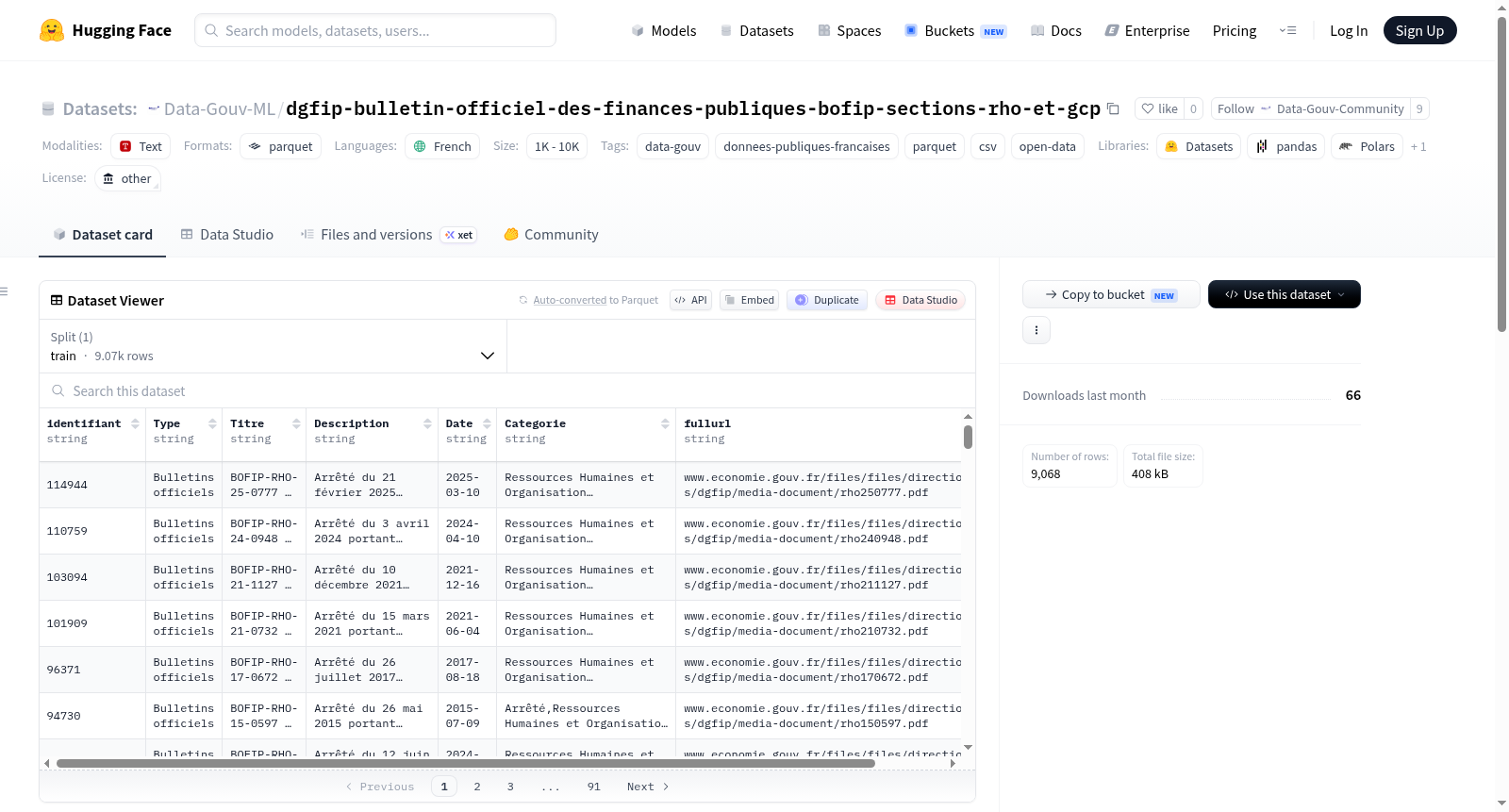Duplicate the dataset viewer
The width and height of the screenshot is (1509, 812).
827,300
